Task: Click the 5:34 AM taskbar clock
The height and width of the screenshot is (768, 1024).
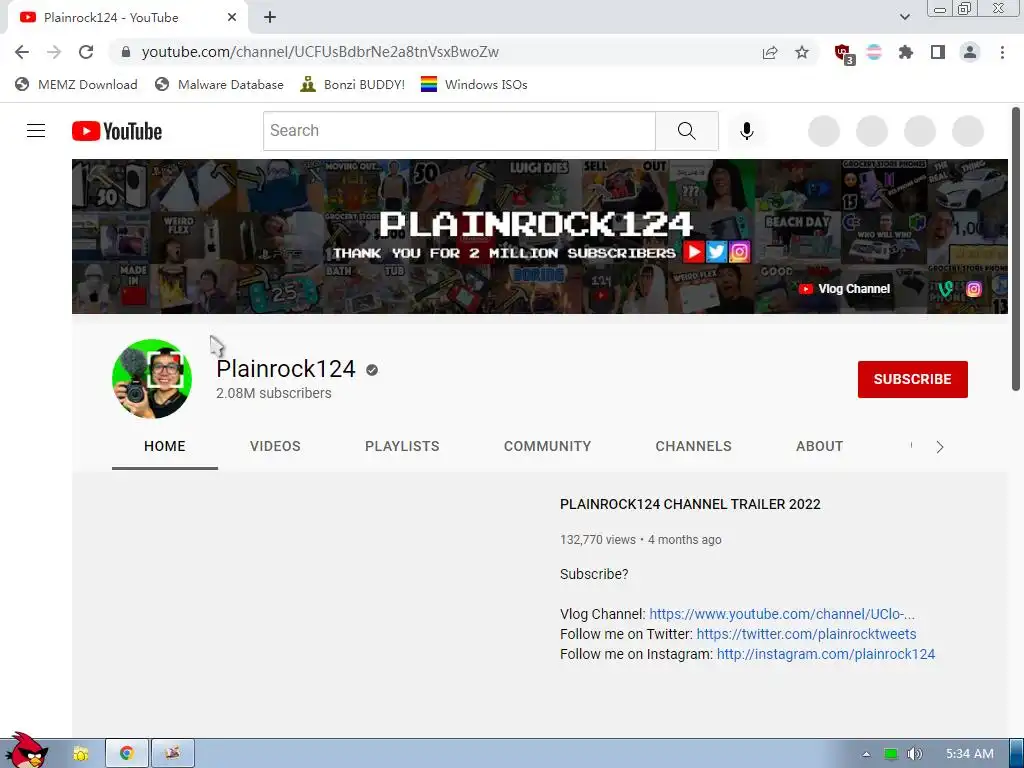Action: coord(970,754)
